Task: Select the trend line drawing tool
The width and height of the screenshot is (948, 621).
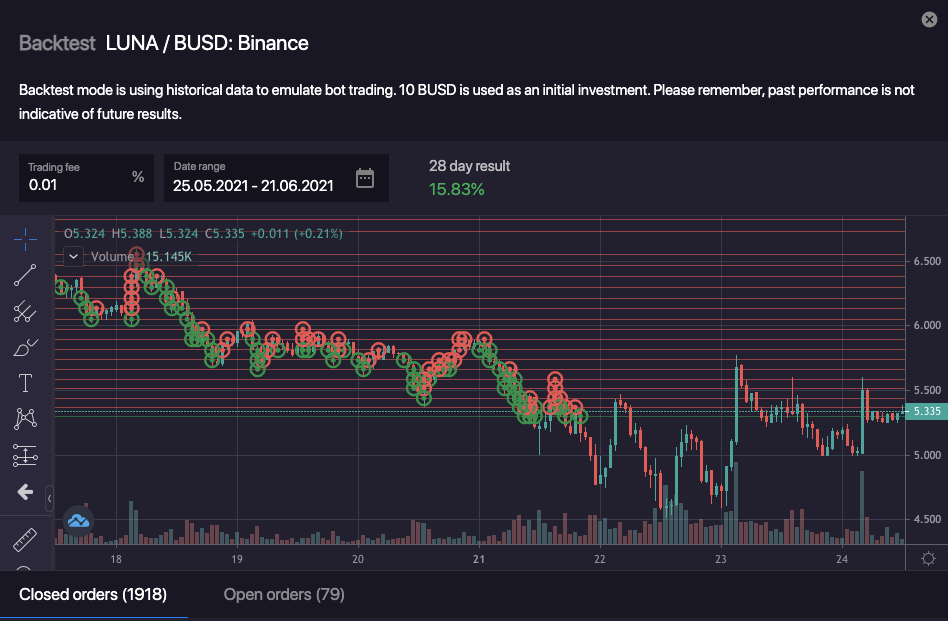Action: click(25, 275)
